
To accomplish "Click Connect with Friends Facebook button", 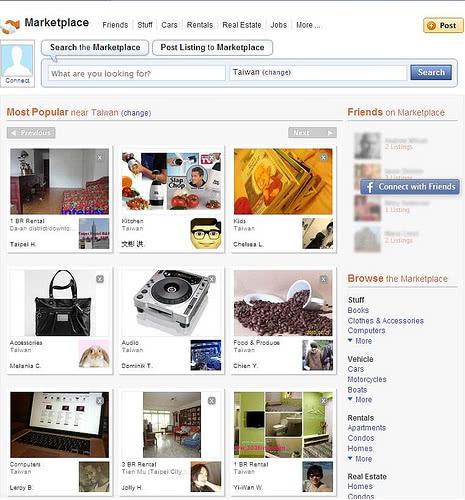I will click(410, 187).
